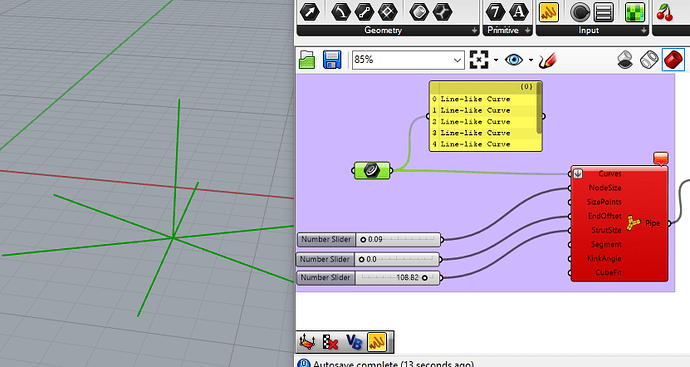The width and height of the screenshot is (690, 367).
Task: Click the 0.09 Number Slider track
Action: point(398,239)
